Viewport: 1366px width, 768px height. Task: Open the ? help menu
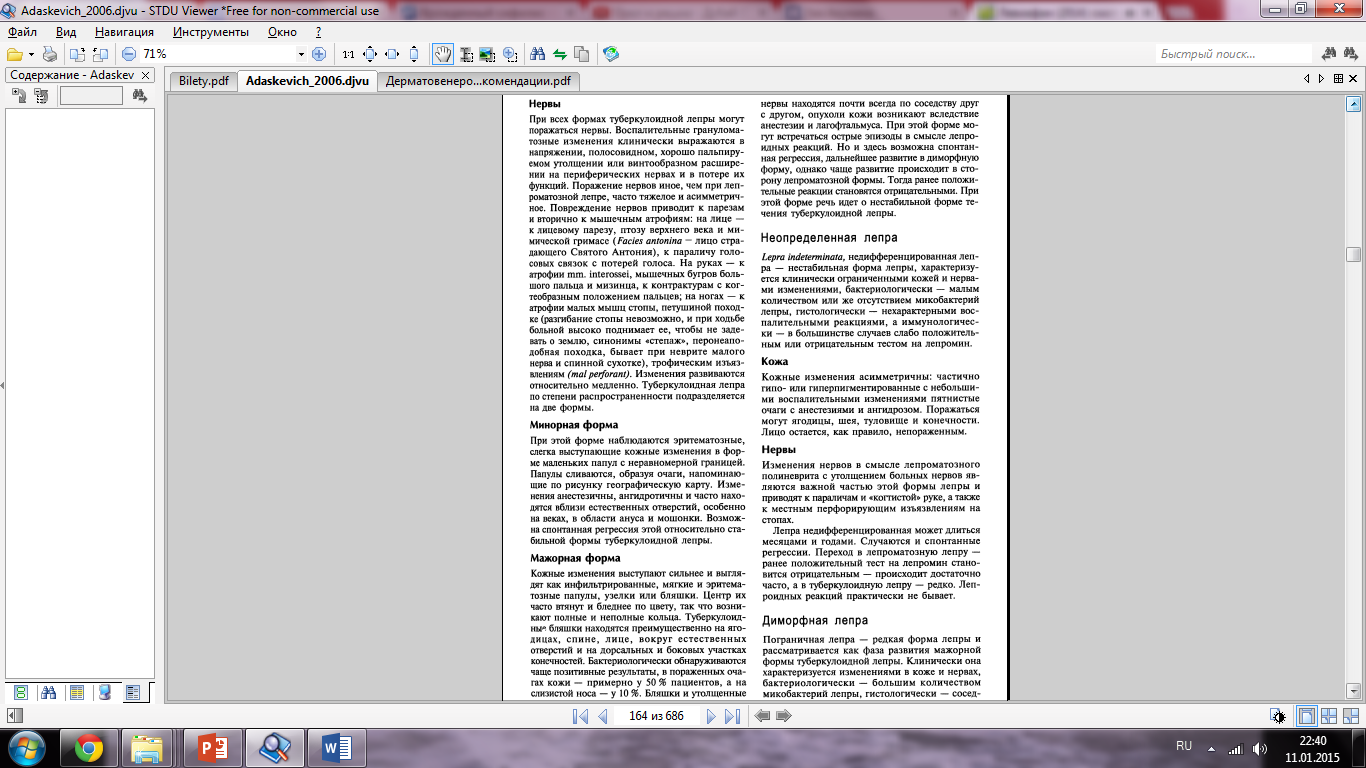coord(318,32)
